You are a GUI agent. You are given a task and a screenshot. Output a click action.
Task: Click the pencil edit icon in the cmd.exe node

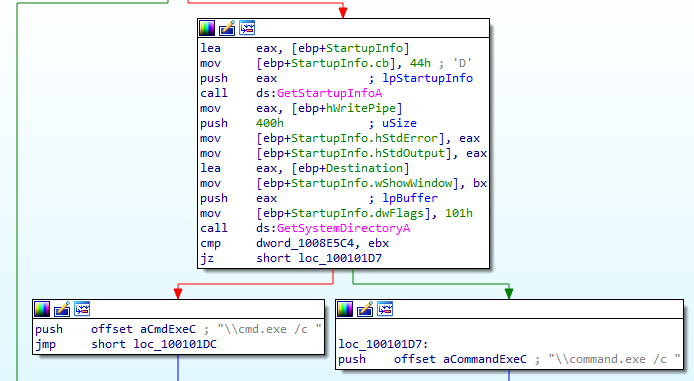click(x=62, y=309)
